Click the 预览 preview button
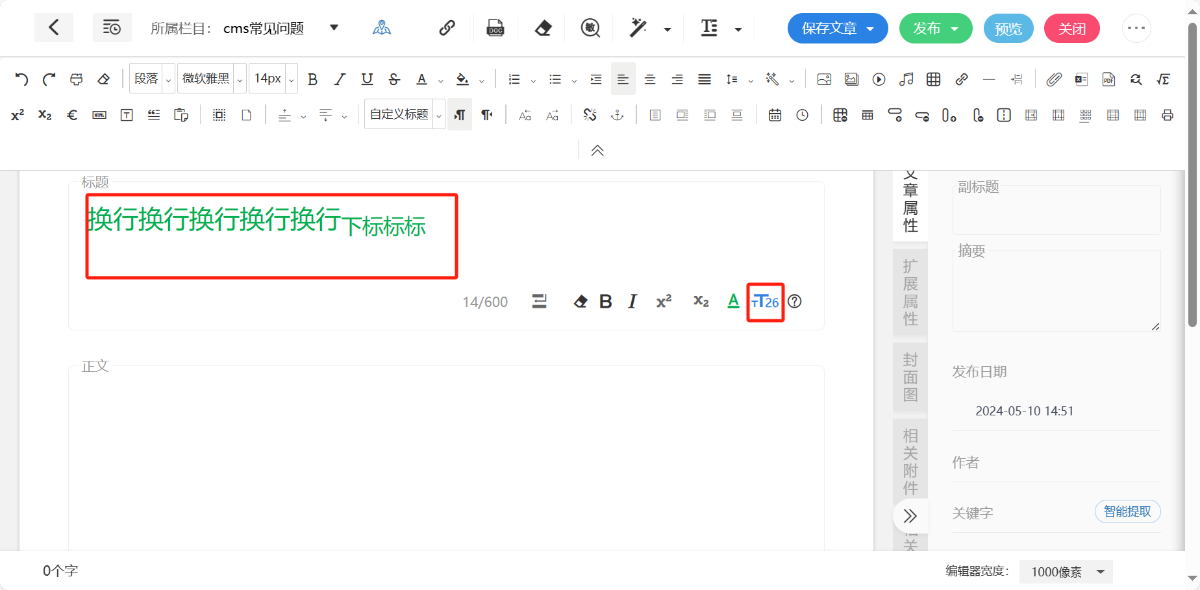The height and width of the screenshot is (590, 1200). click(x=1008, y=28)
